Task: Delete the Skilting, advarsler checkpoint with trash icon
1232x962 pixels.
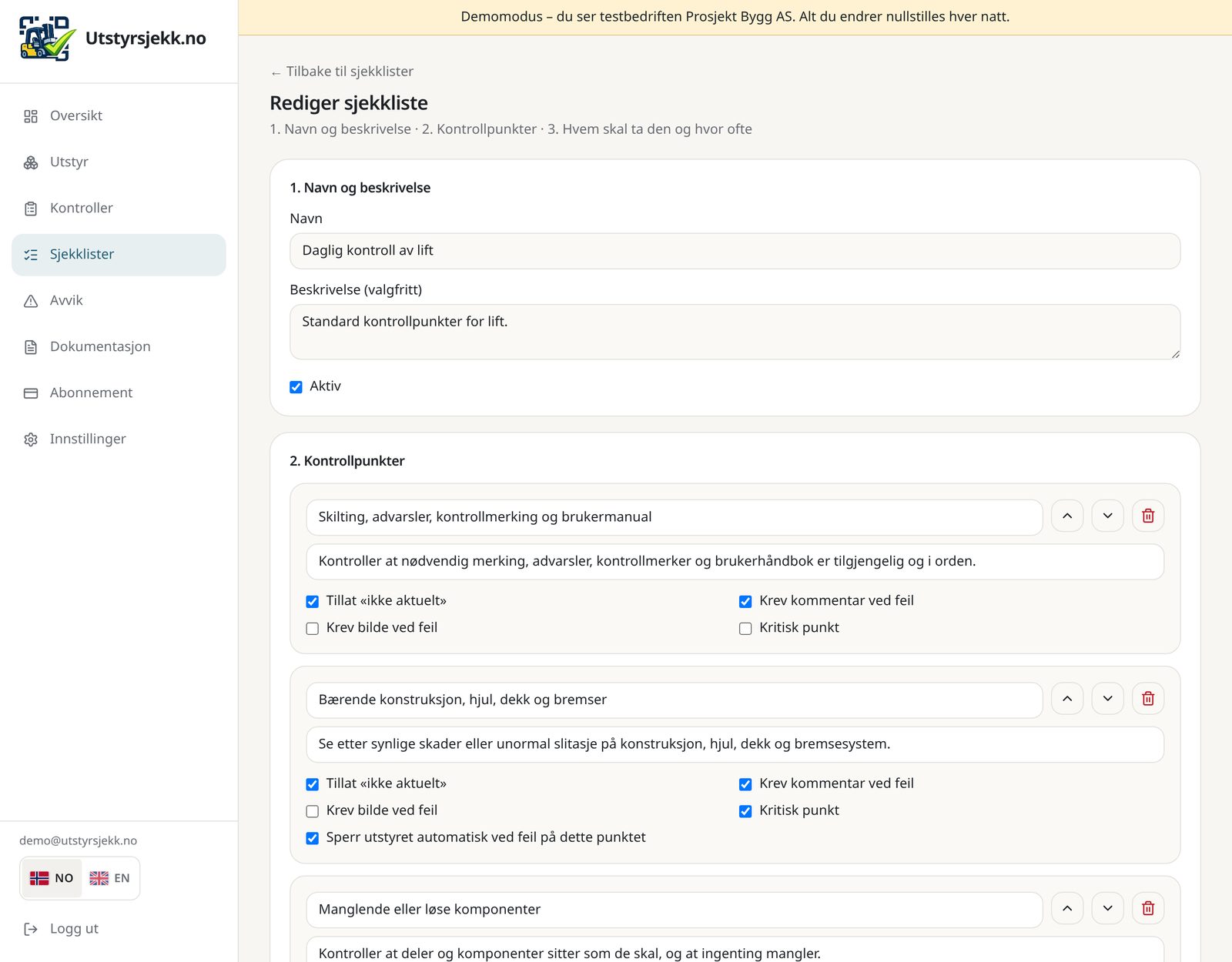Action: [1148, 516]
